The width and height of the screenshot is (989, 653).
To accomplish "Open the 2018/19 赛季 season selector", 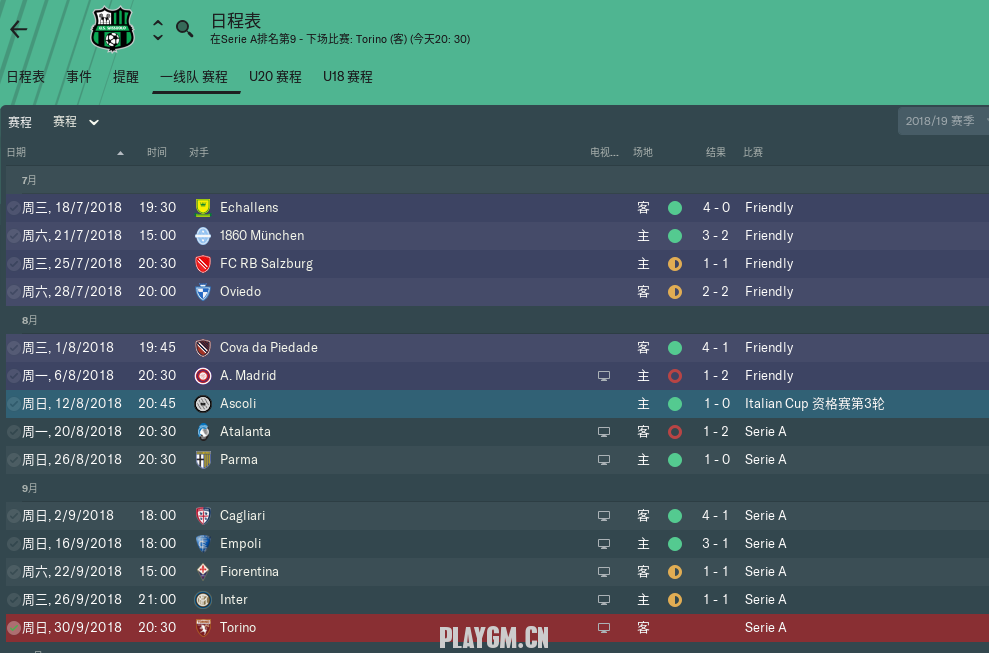I will point(944,121).
